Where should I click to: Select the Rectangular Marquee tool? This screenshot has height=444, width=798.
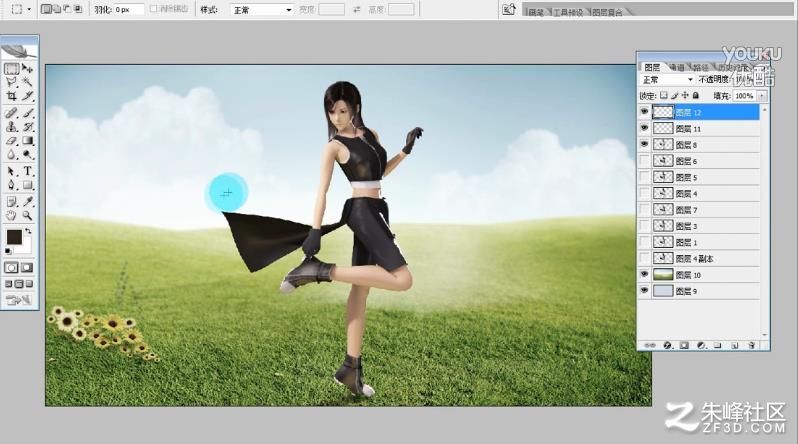pos(12,68)
